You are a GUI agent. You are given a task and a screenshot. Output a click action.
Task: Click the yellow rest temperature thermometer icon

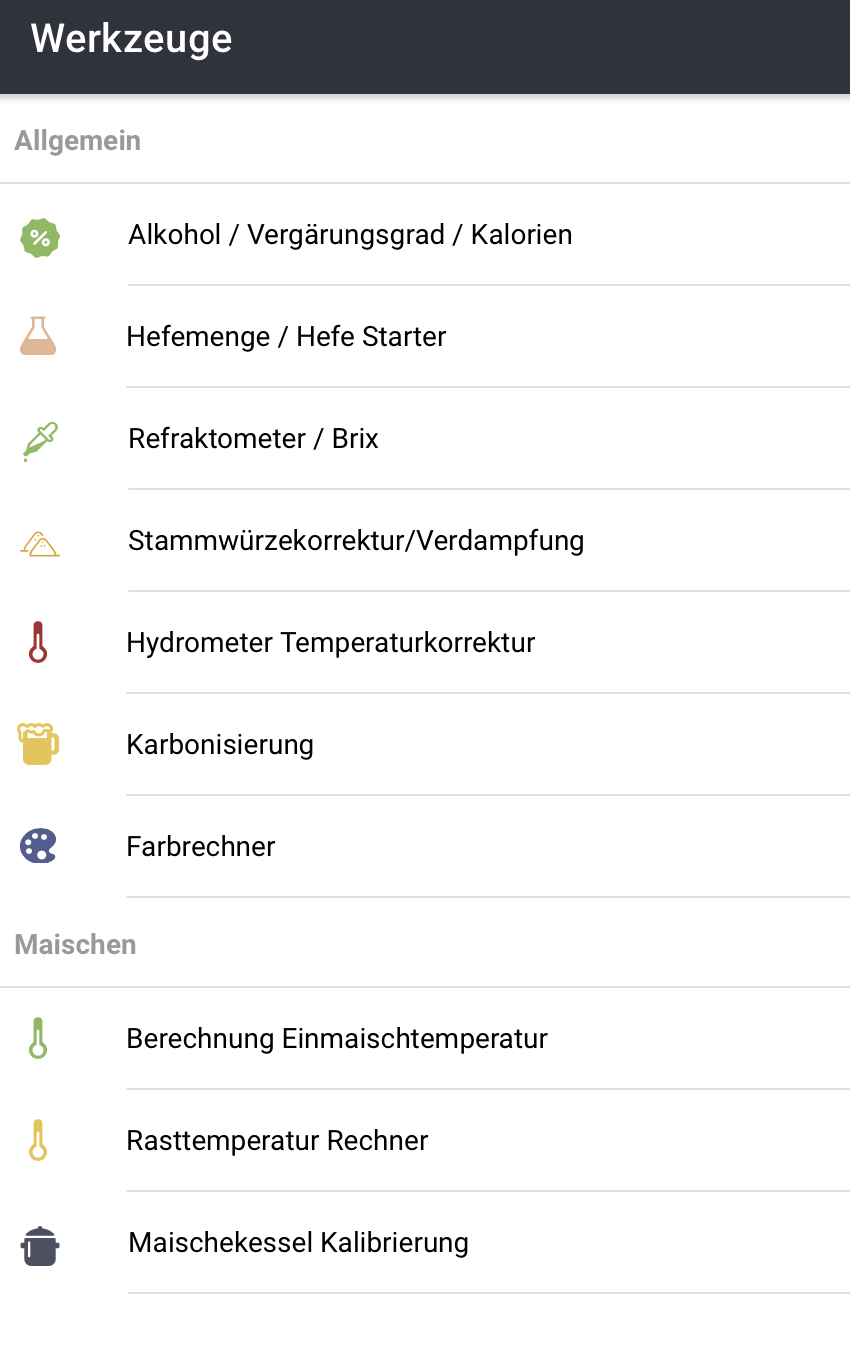(x=38, y=1140)
